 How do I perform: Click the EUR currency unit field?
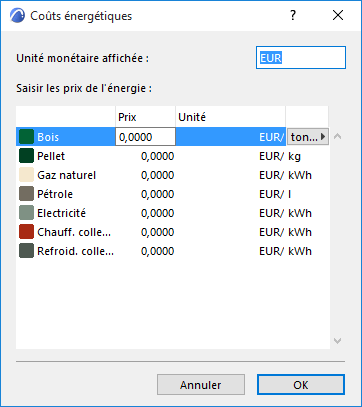click(x=301, y=58)
